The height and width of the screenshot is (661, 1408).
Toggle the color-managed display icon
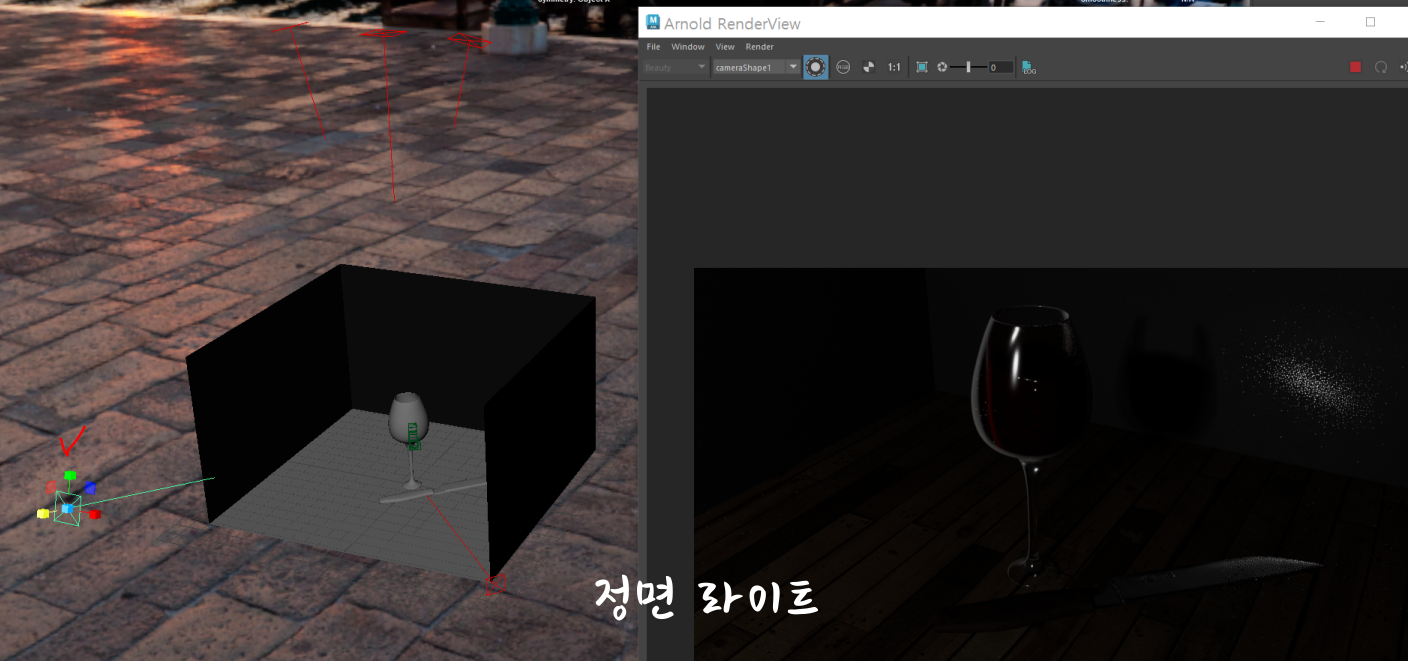click(816, 67)
